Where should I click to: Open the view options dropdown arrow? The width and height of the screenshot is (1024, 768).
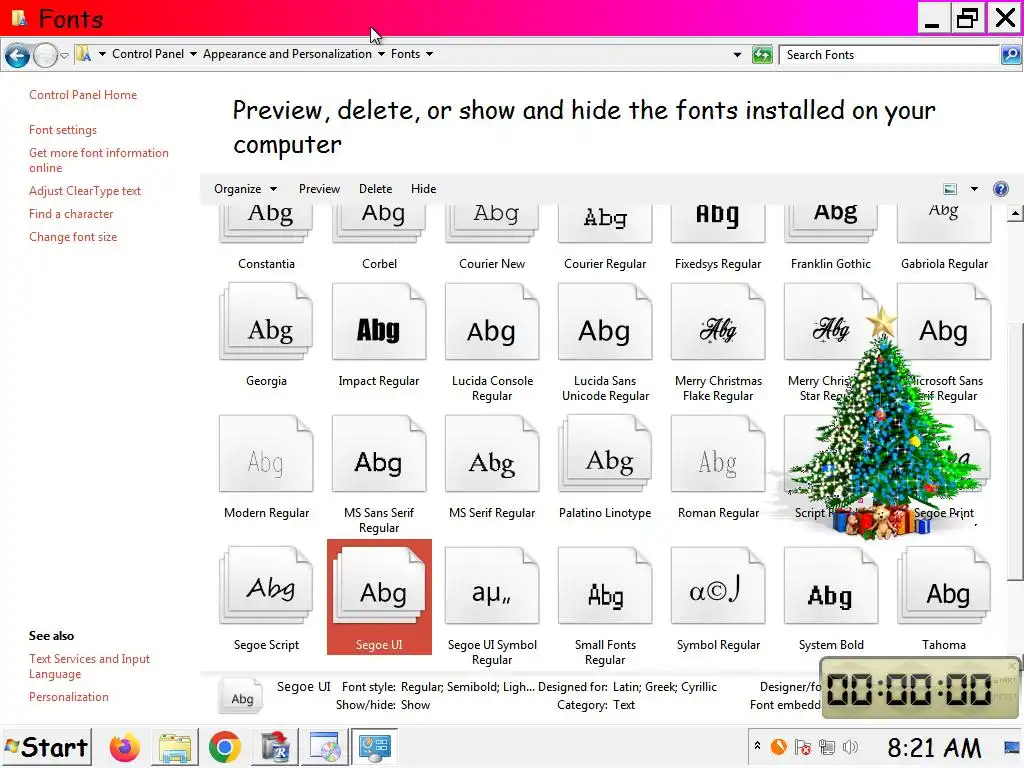(x=974, y=189)
